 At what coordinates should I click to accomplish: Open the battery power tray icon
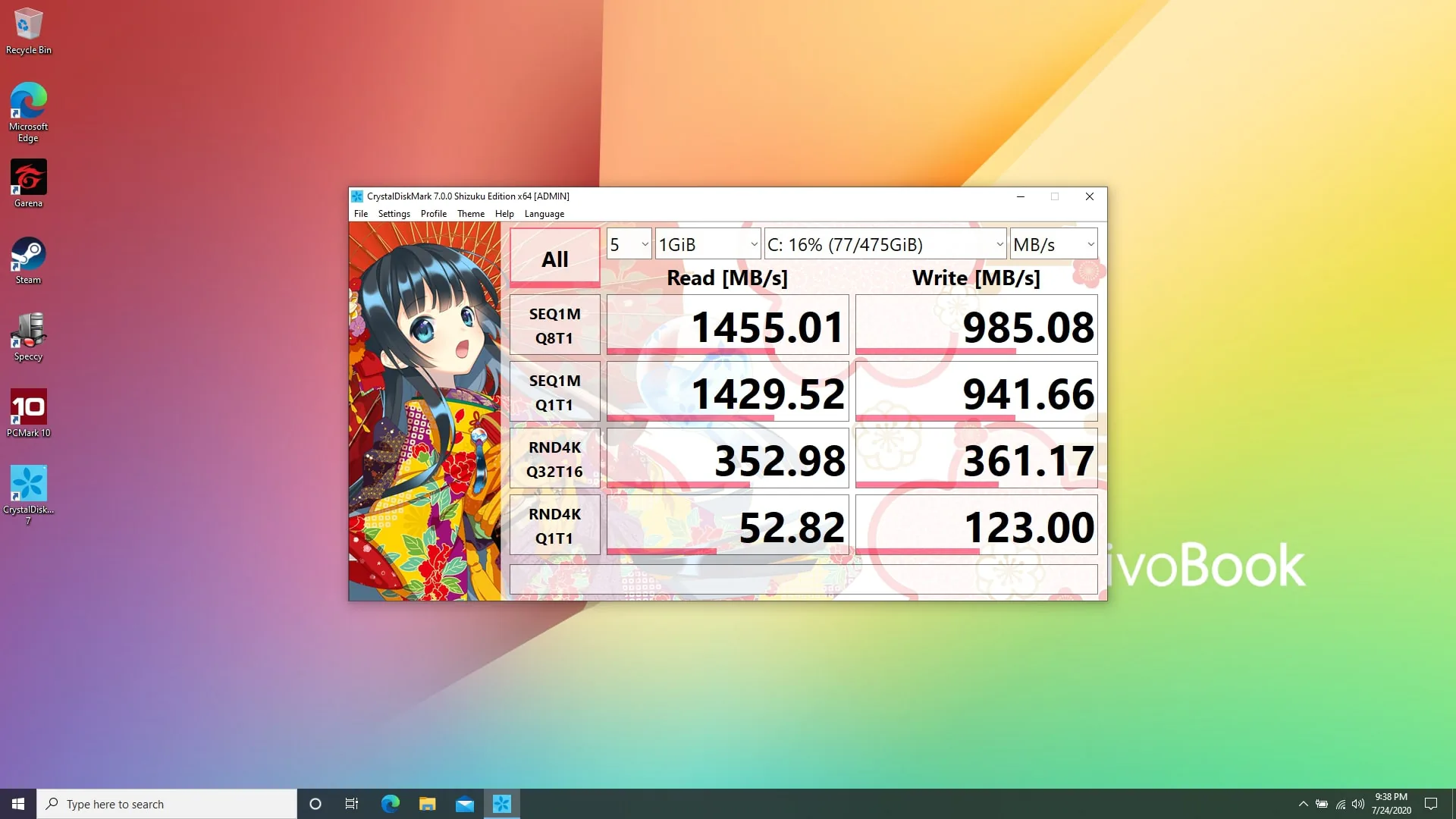pyautogui.click(x=1322, y=804)
